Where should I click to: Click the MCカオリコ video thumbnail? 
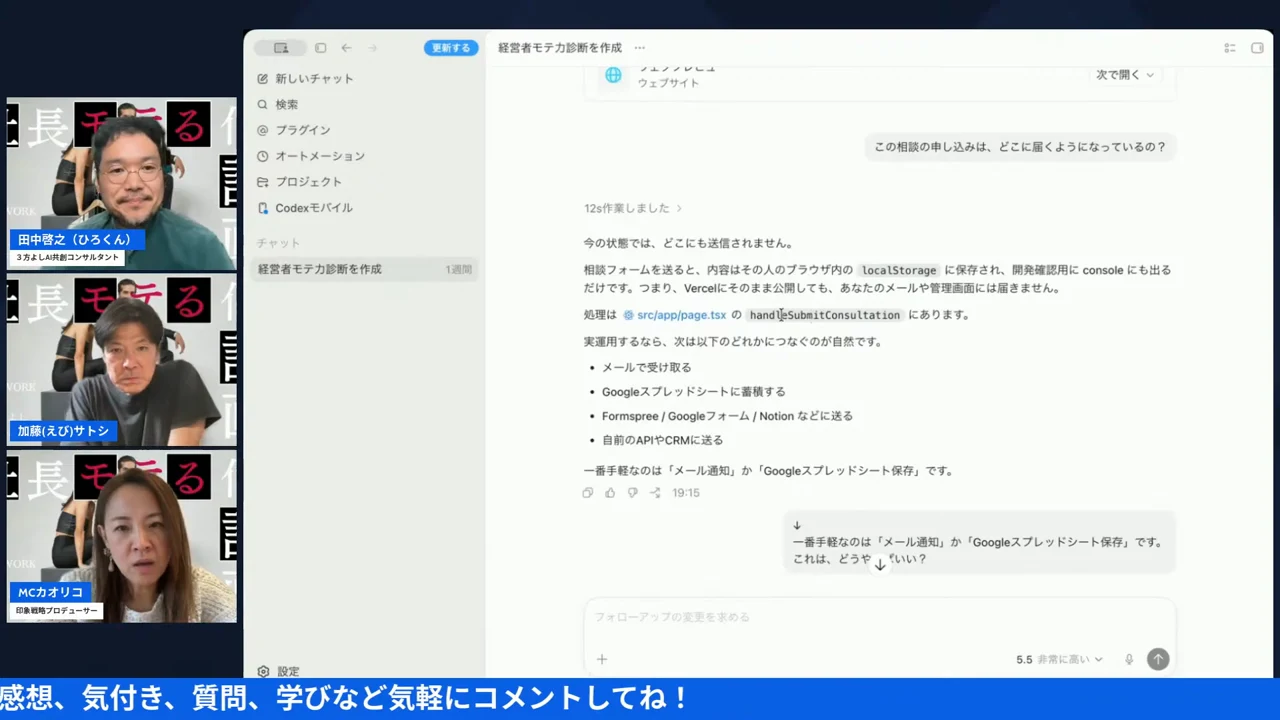[x=122, y=537]
